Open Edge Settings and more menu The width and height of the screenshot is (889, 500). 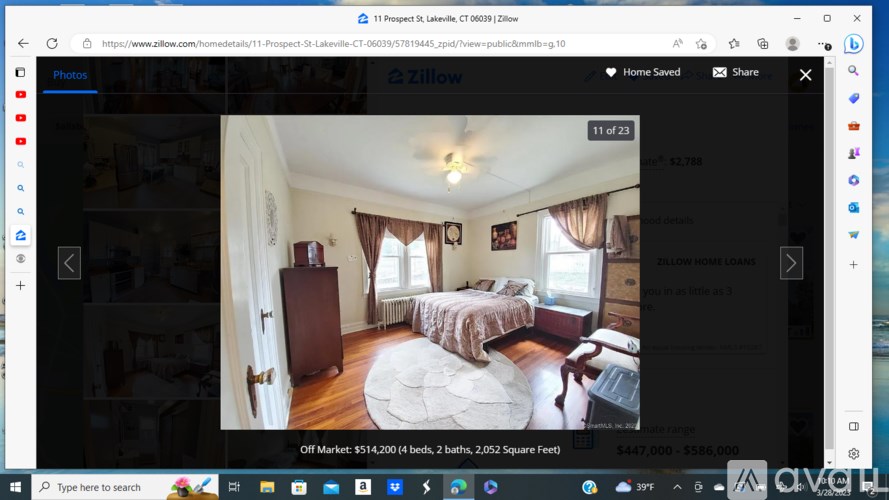(824, 44)
